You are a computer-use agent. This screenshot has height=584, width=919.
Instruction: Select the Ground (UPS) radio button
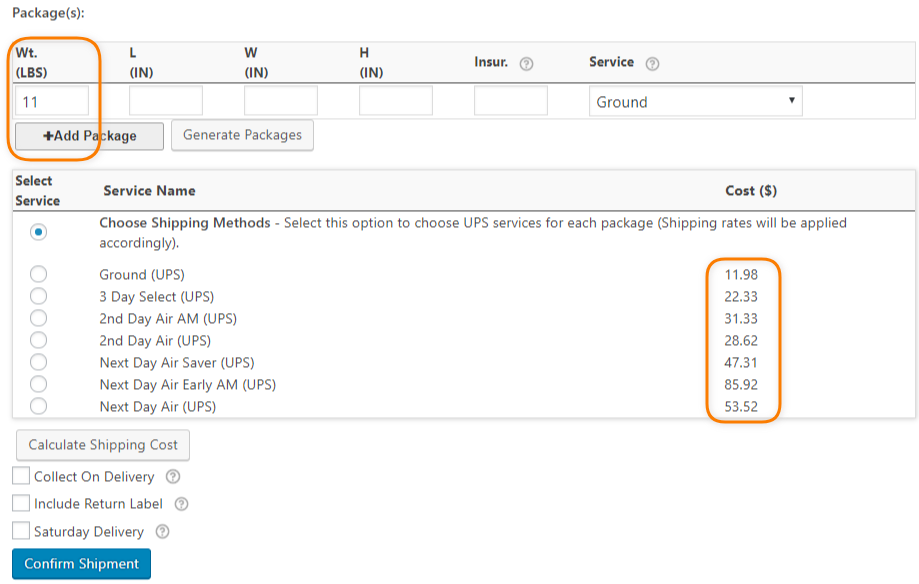(39, 274)
